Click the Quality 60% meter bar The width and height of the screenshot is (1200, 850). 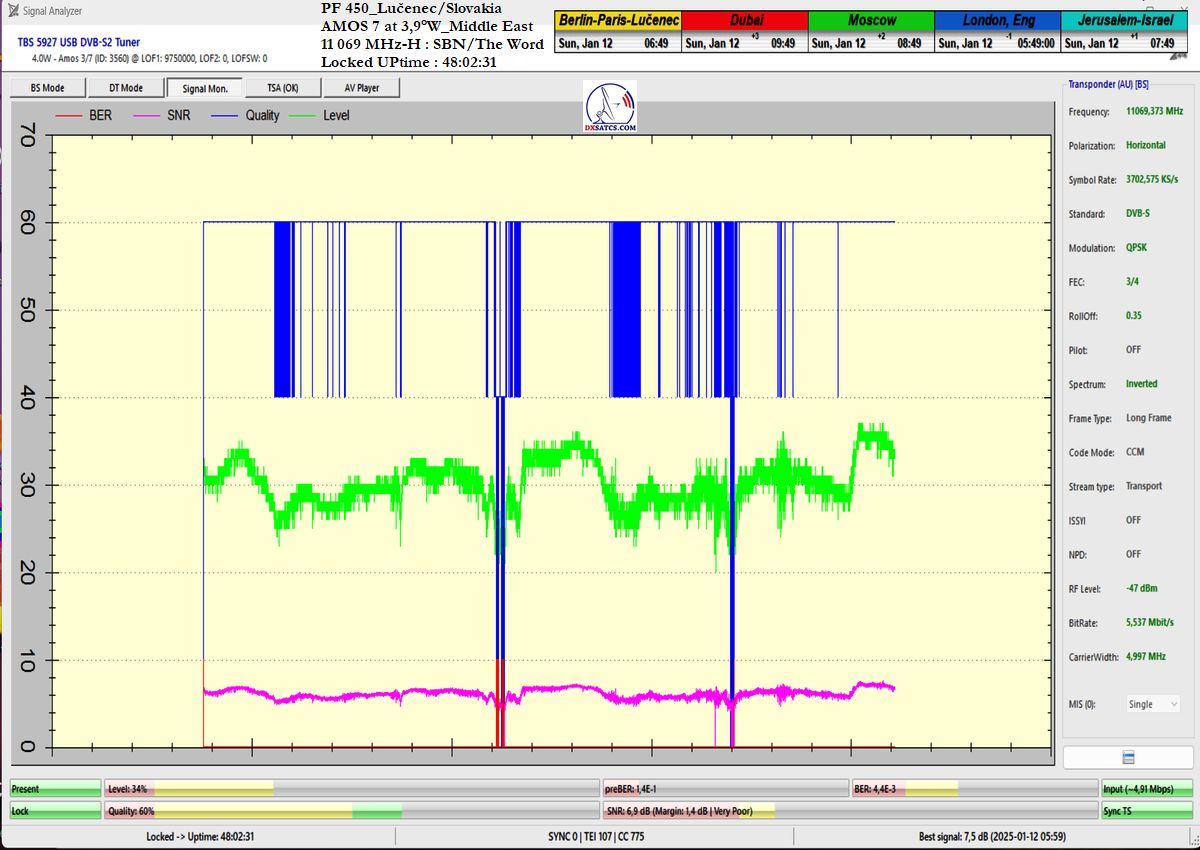click(x=351, y=811)
